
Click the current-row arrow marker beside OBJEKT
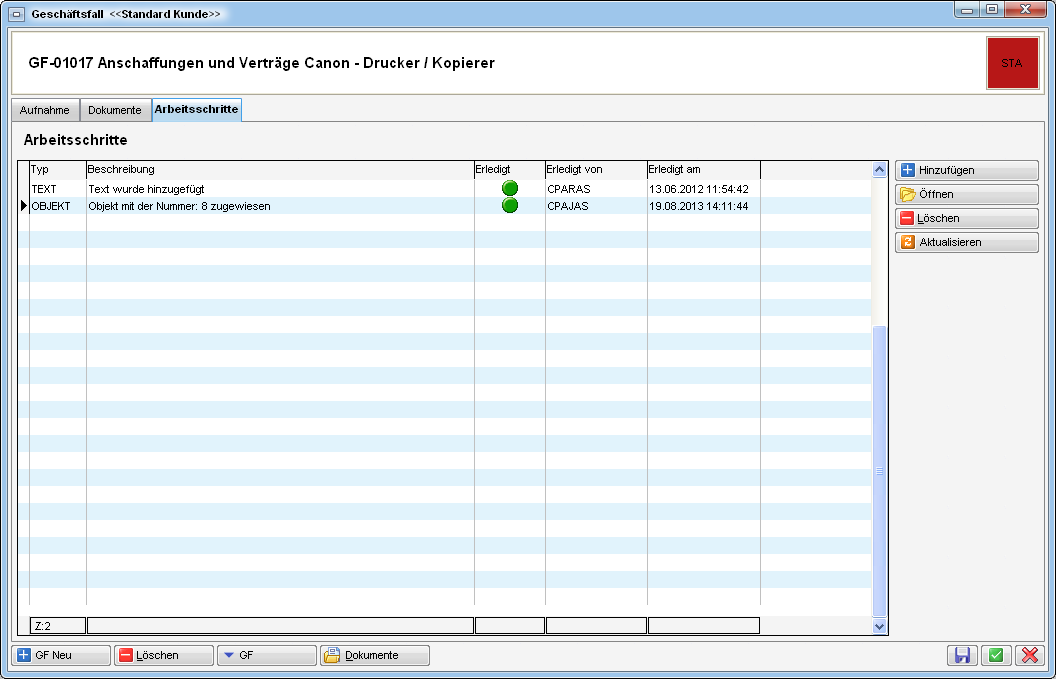(24, 206)
